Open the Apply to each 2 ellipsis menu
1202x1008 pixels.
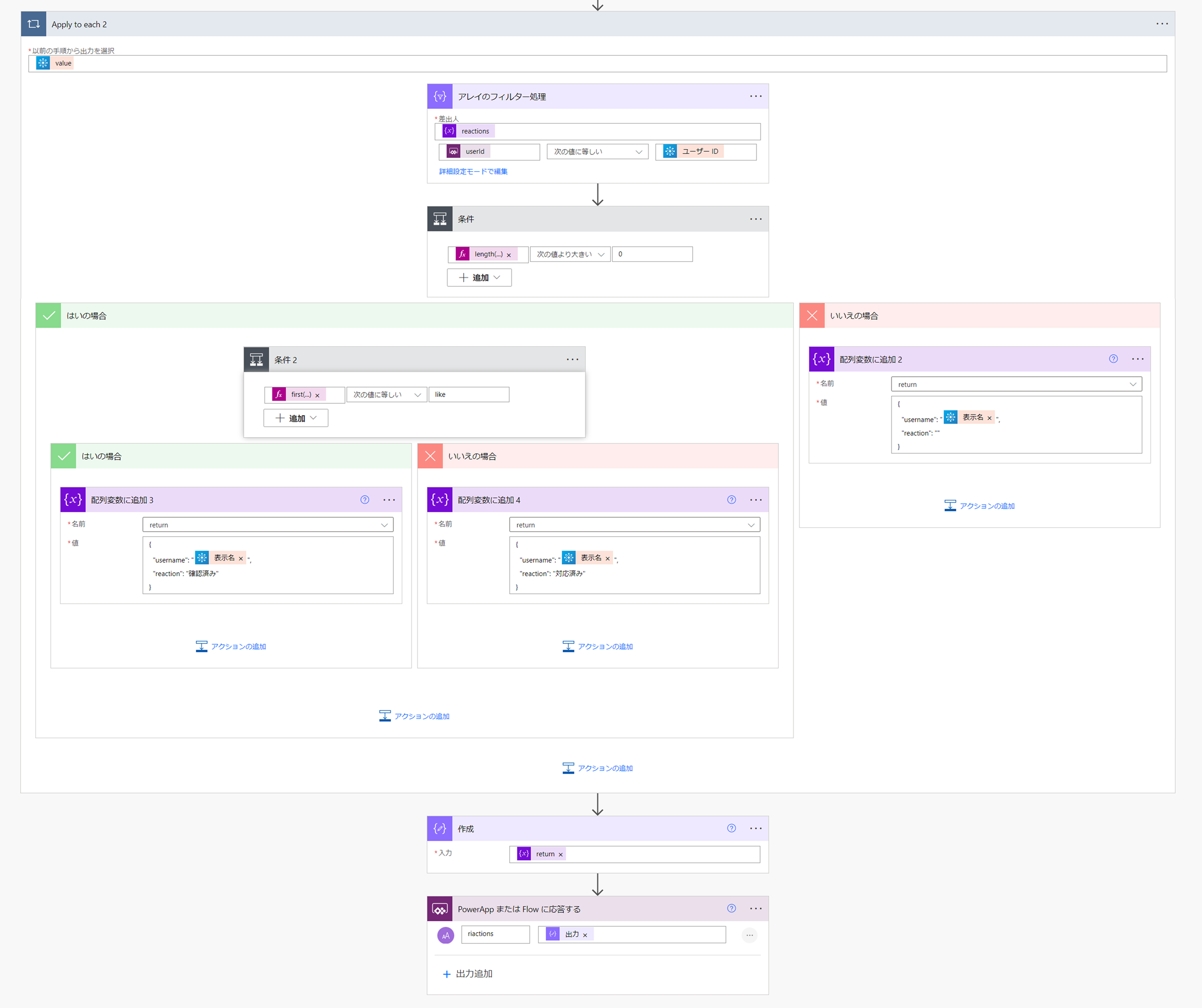tap(1161, 24)
